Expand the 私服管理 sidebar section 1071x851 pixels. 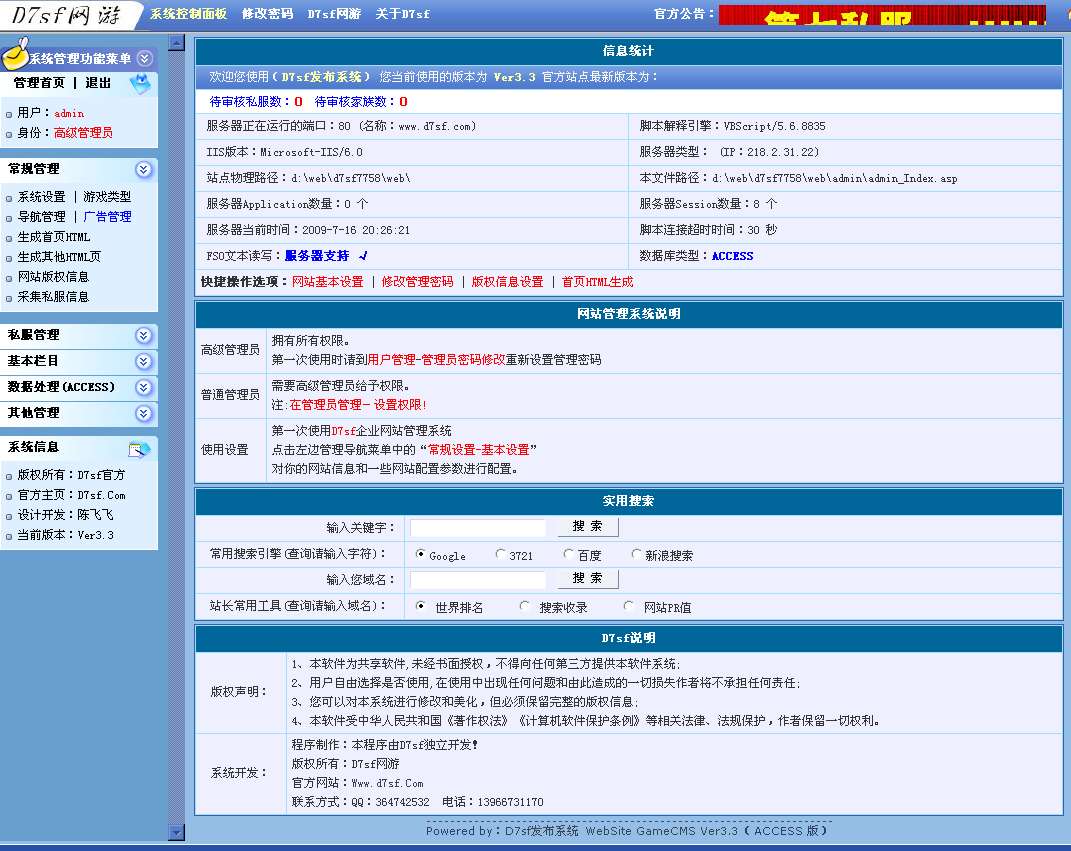(144, 335)
